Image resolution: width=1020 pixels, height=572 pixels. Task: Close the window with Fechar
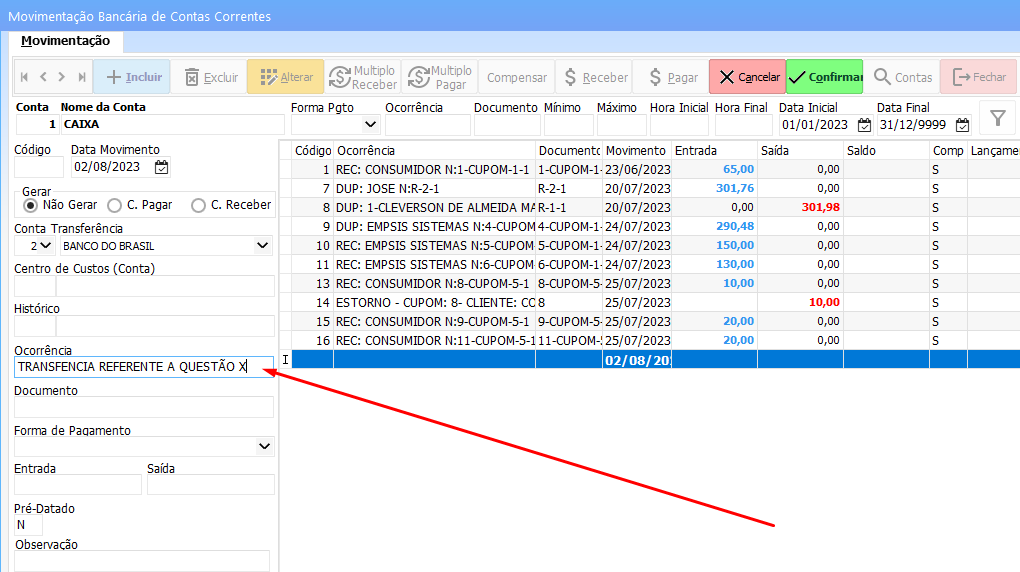click(978, 77)
